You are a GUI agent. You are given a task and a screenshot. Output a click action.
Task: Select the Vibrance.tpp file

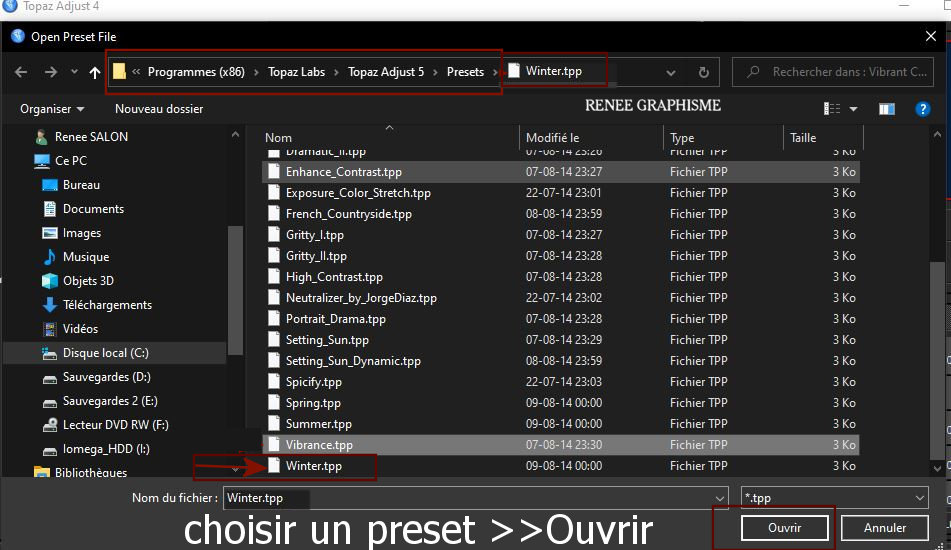click(560, 445)
